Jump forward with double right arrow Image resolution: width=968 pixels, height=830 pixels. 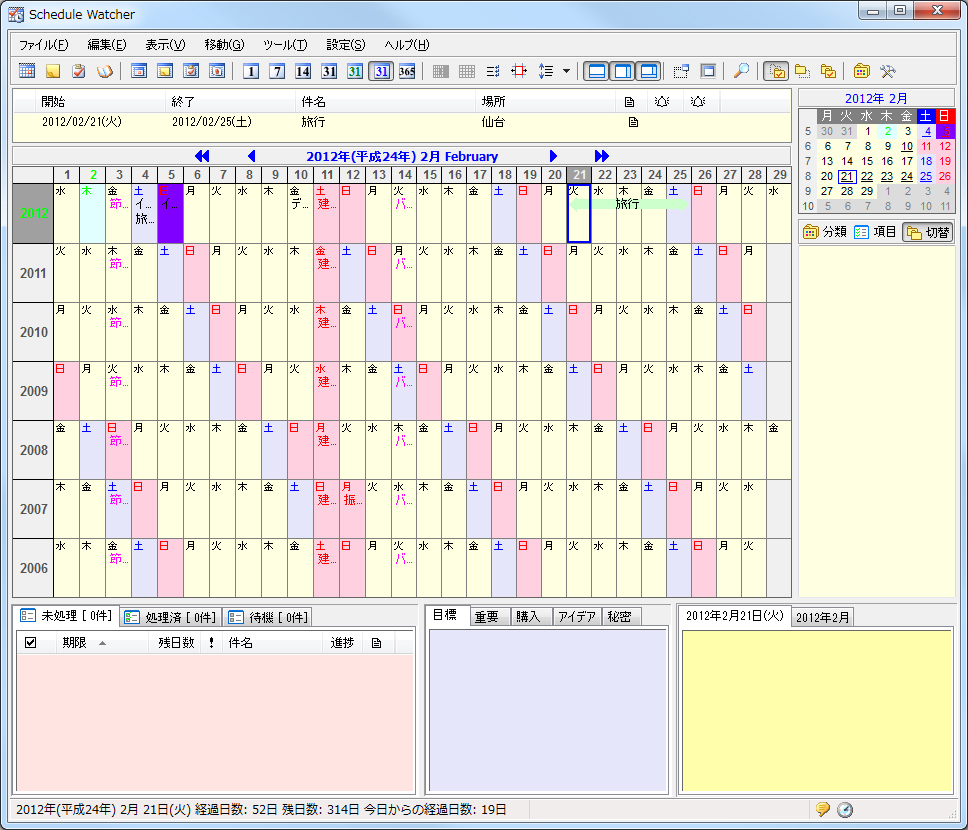pos(602,156)
